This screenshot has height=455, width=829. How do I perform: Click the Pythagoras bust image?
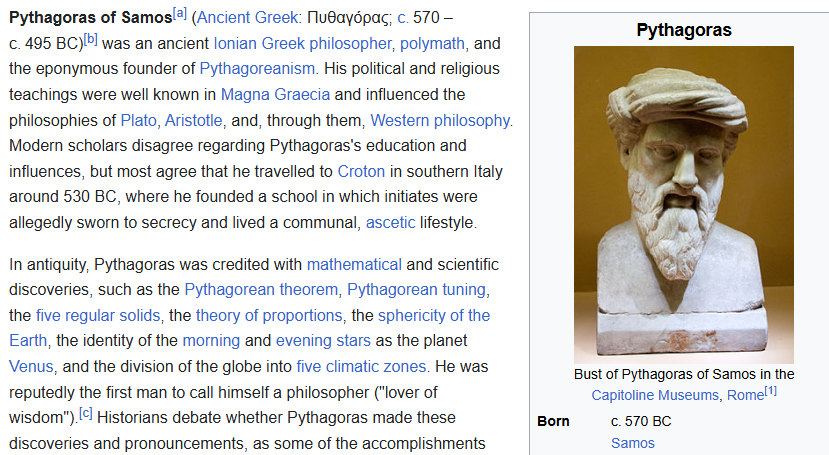tap(684, 205)
